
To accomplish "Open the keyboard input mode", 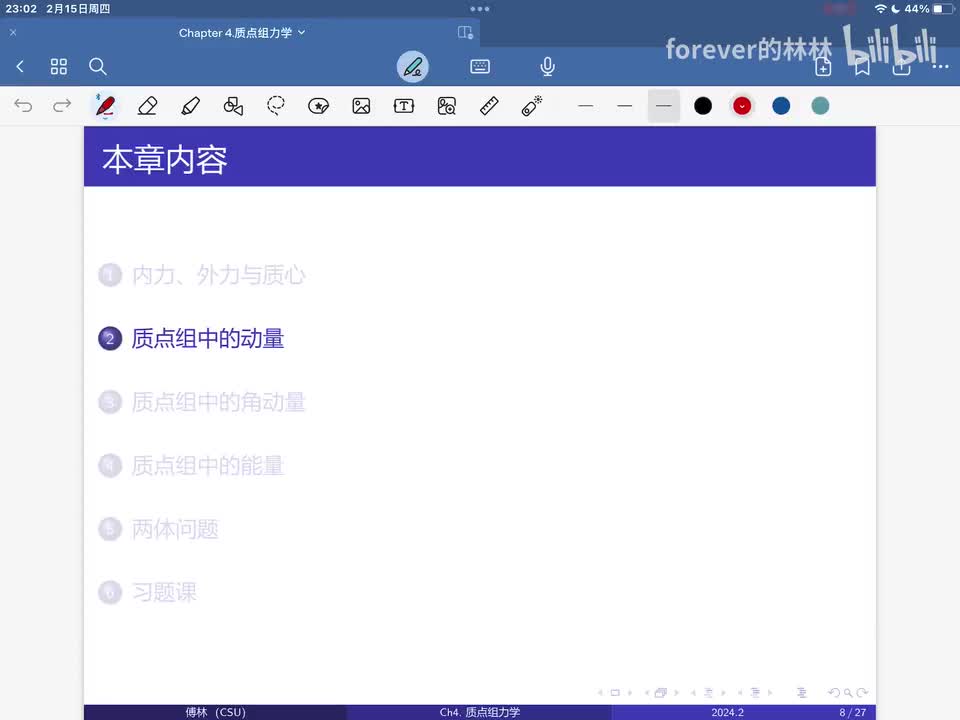I will (480, 66).
